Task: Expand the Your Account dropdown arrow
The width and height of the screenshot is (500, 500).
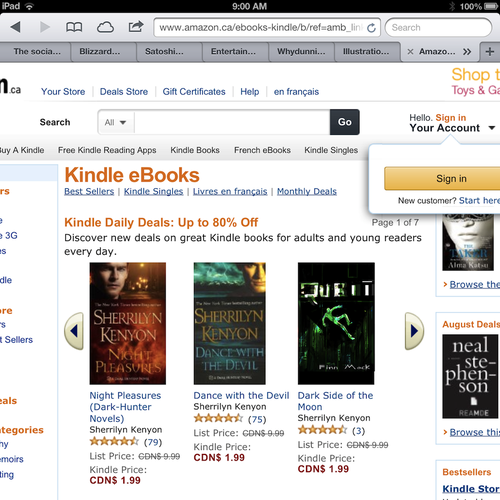Action: pos(491,128)
